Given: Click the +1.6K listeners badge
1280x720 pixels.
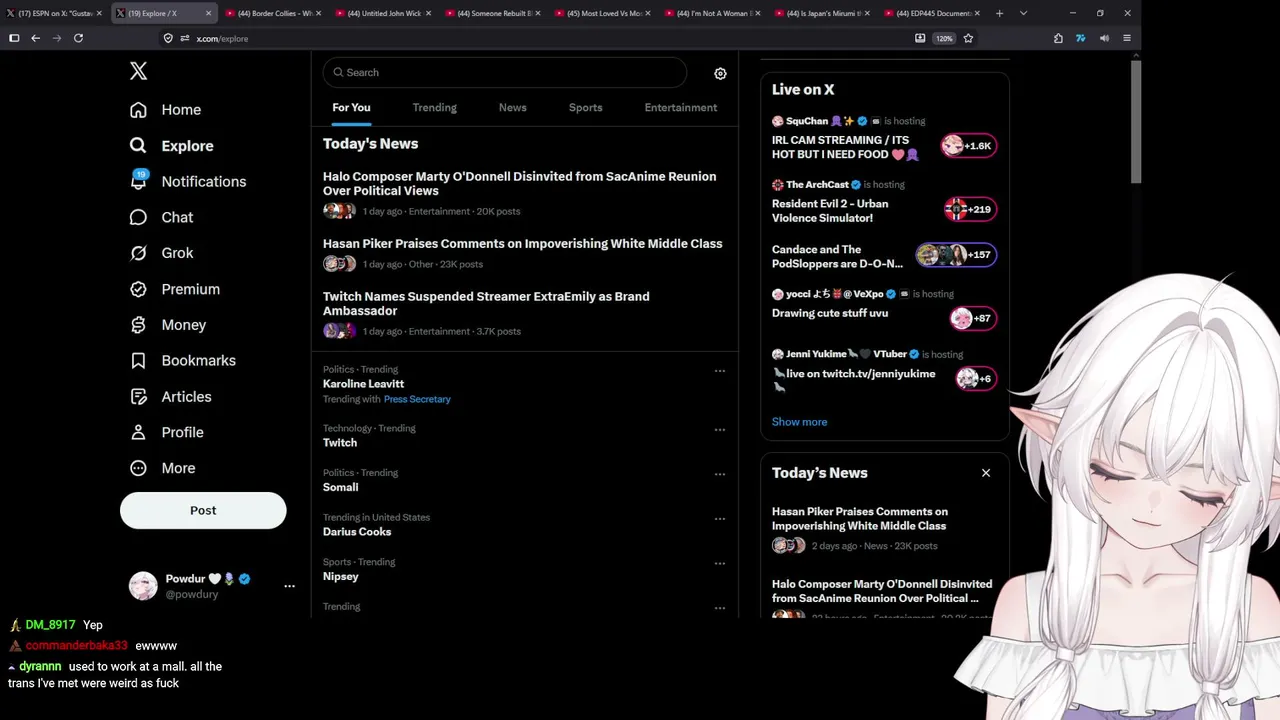Looking at the screenshot, I should [x=968, y=146].
